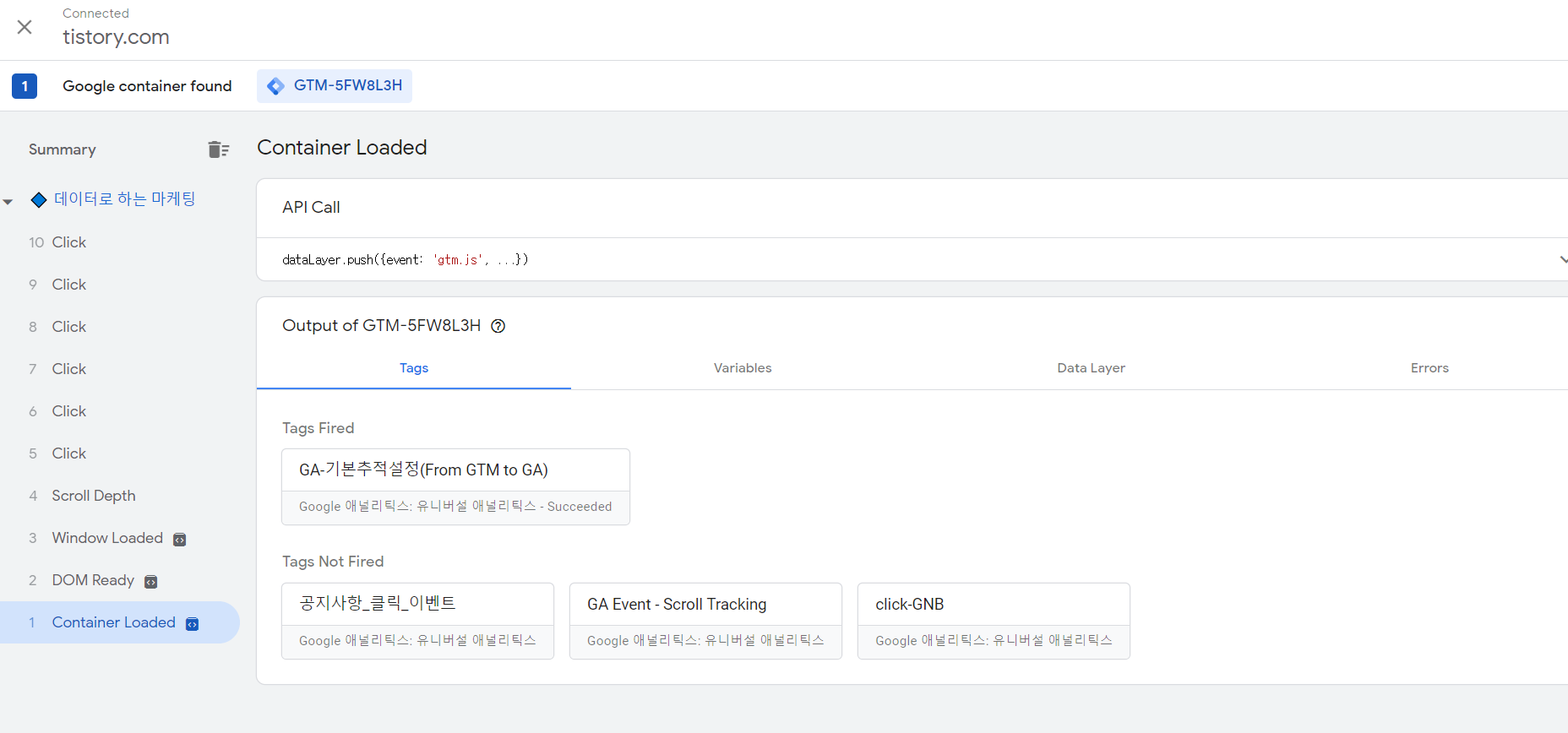Screen dimensions: 1568x733
Task: Open the GA-기본추적설정(From GTM to GA) fired tag
Action: (455, 486)
